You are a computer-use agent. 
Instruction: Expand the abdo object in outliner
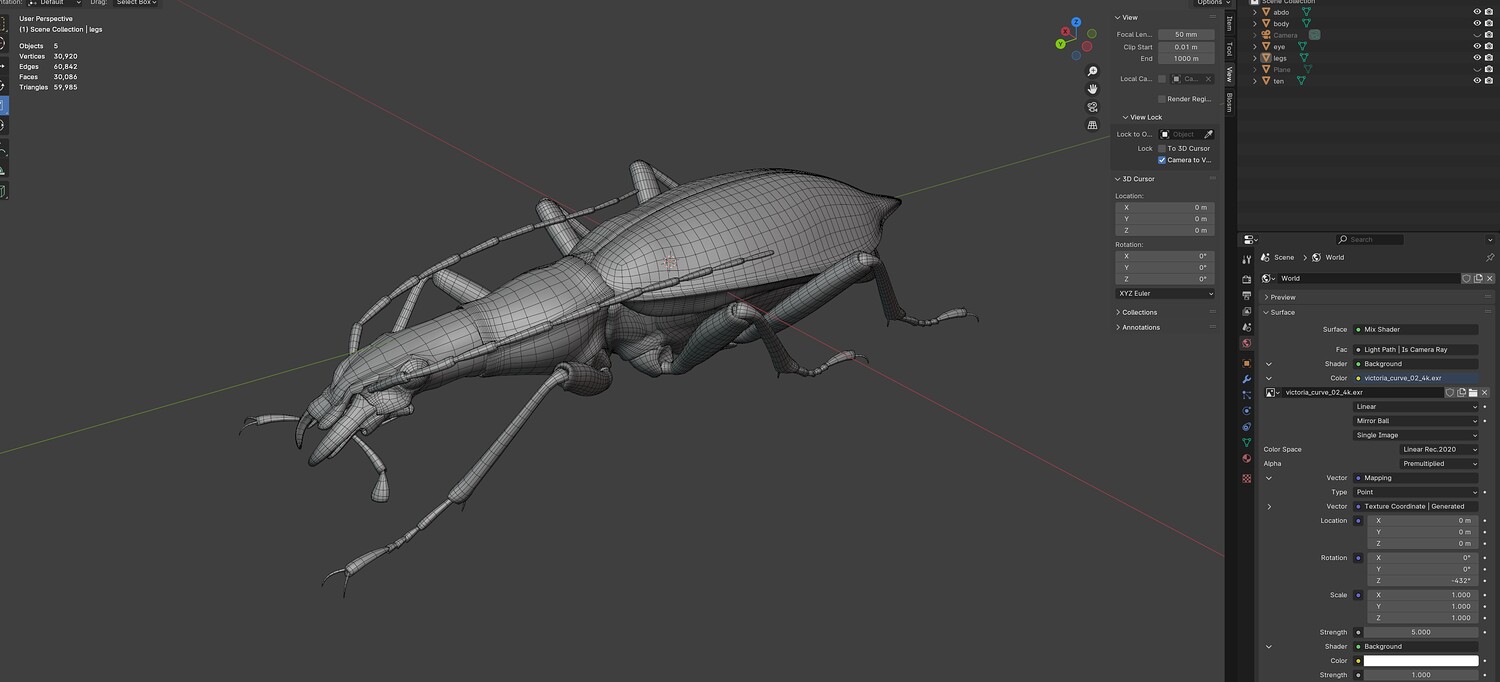click(1255, 12)
